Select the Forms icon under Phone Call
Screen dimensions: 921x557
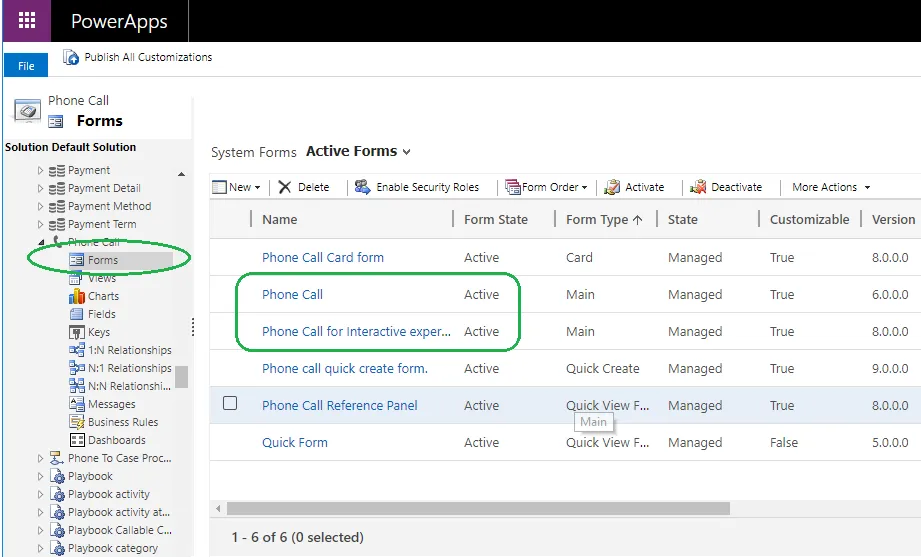click(x=76, y=260)
